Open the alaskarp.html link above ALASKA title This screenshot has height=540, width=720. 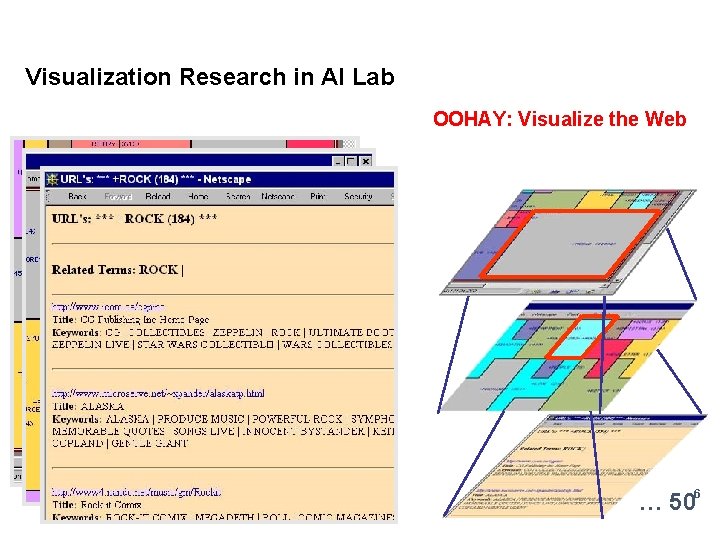point(158,393)
